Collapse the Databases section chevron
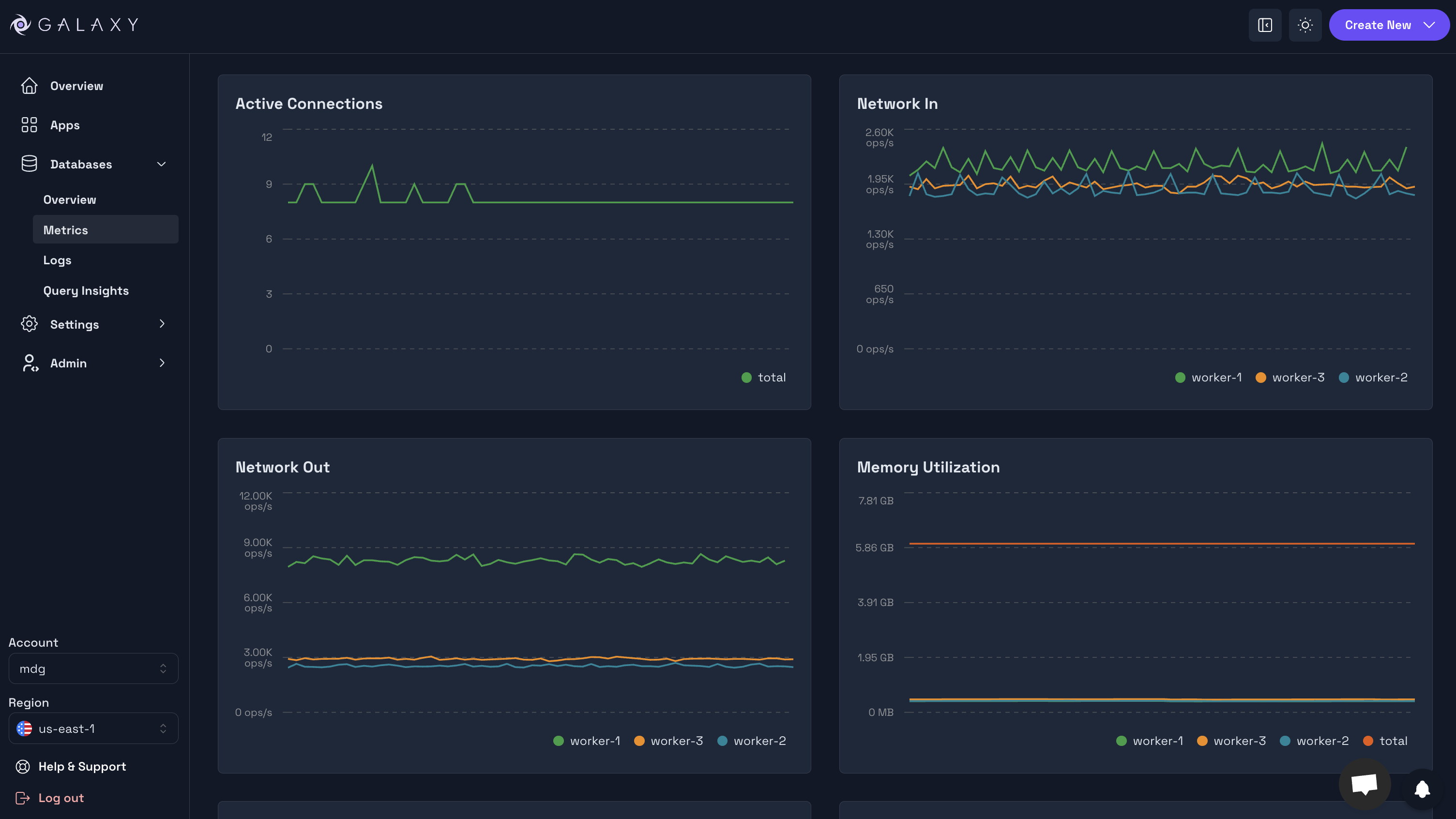The height and width of the screenshot is (819, 1456). (161, 164)
